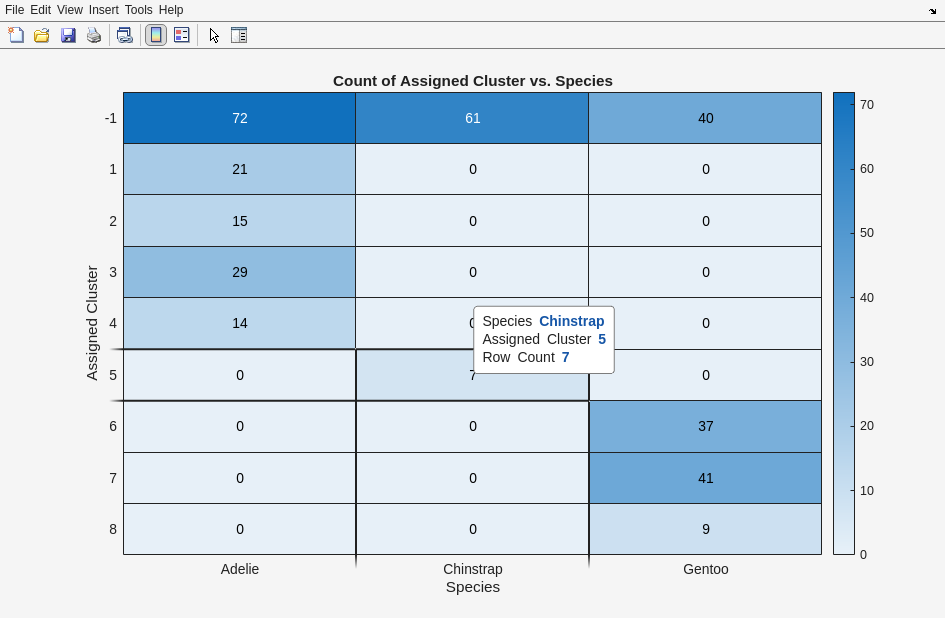Click the Link Plot toolbar icon
Viewport: 945px width, 618px height.
pos(124,35)
